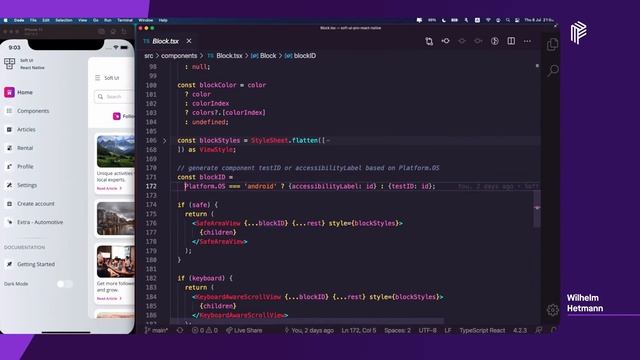Open the Terminal menu
This screenshot has width=640, height=360.
point(125,20)
